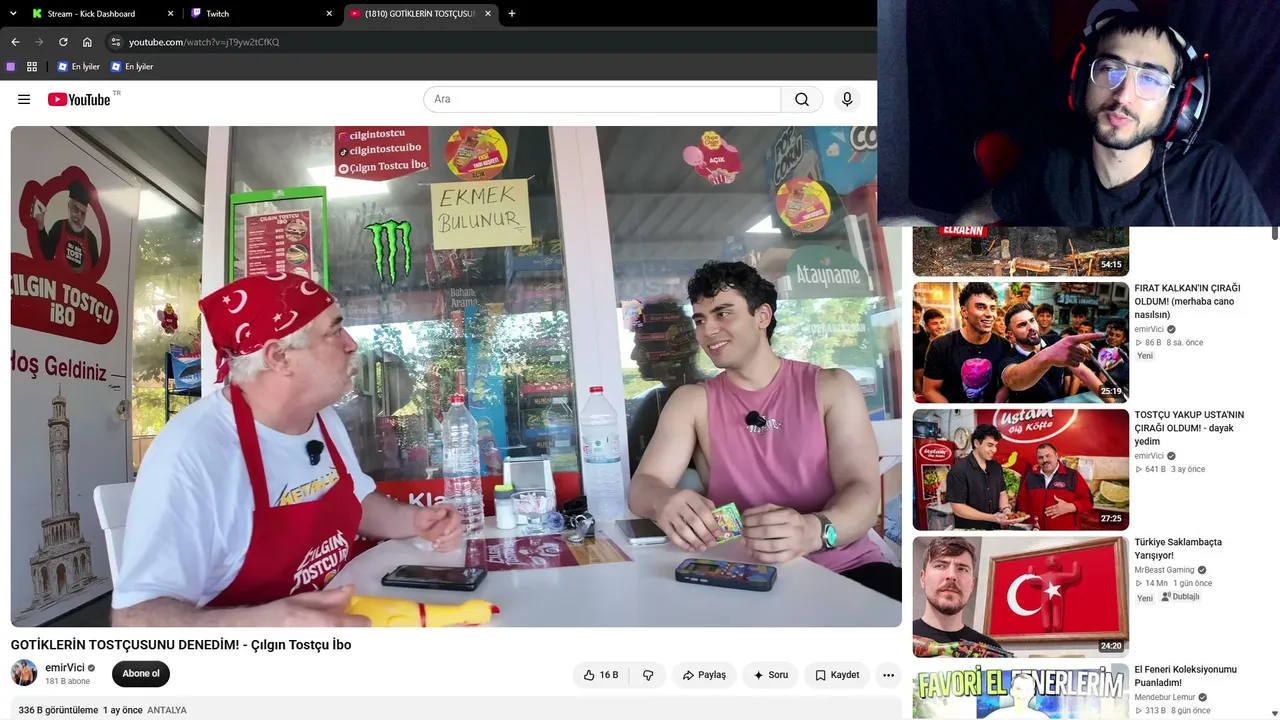Open emirVici channel under FIRAT KALKAN video

(x=1149, y=329)
